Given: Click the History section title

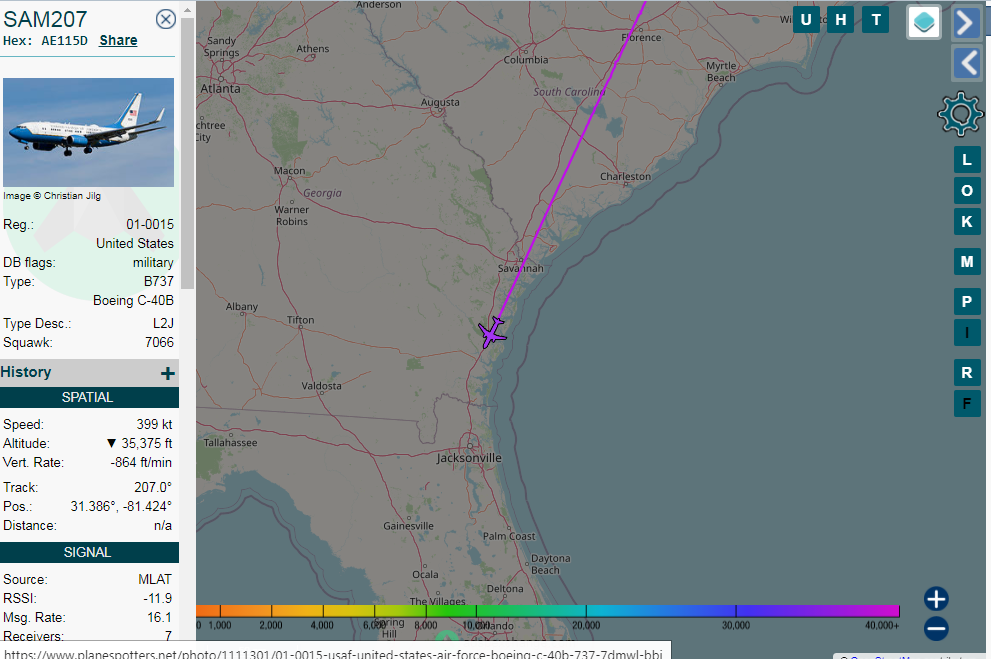Looking at the screenshot, I should [26, 372].
